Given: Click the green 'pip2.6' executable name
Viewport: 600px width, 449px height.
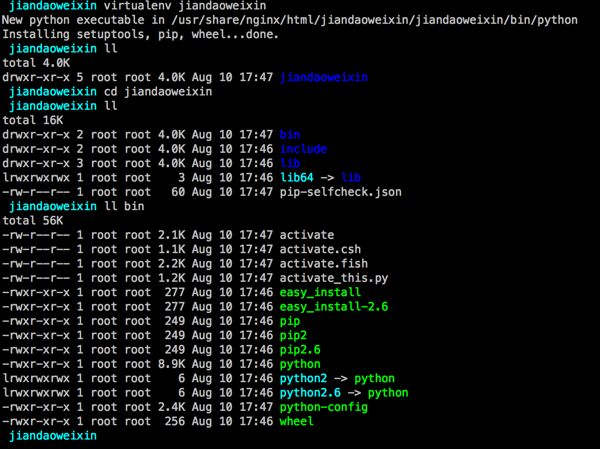Looking at the screenshot, I should [300, 350].
